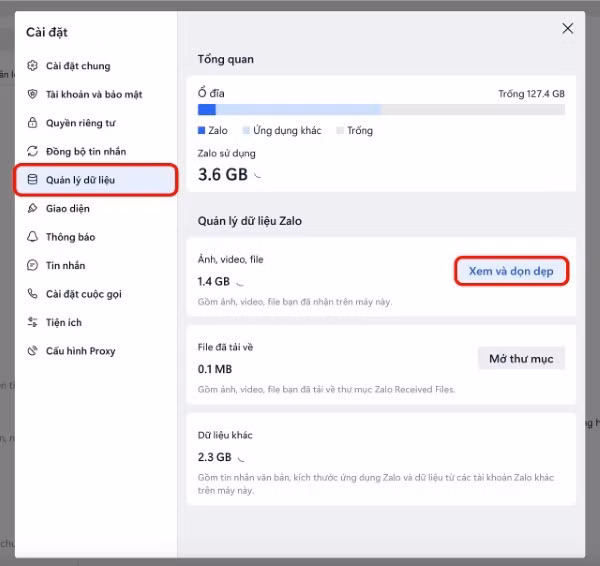Viewport: 600px width, 566px height.
Task: Click the phone icon for Cài đặt cuộc gọi
Action: (33, 294)
